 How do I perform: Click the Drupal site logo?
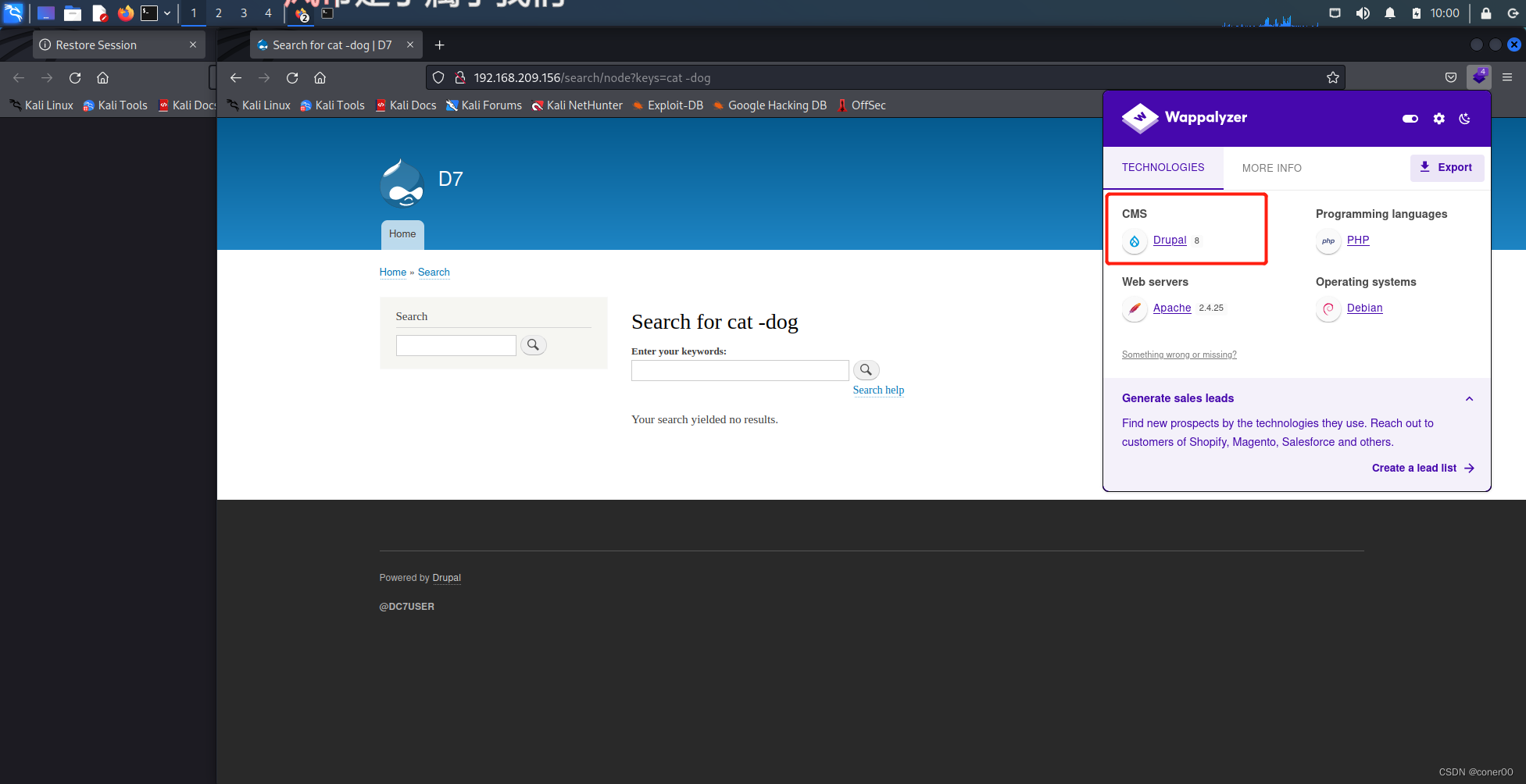(402, 184)
